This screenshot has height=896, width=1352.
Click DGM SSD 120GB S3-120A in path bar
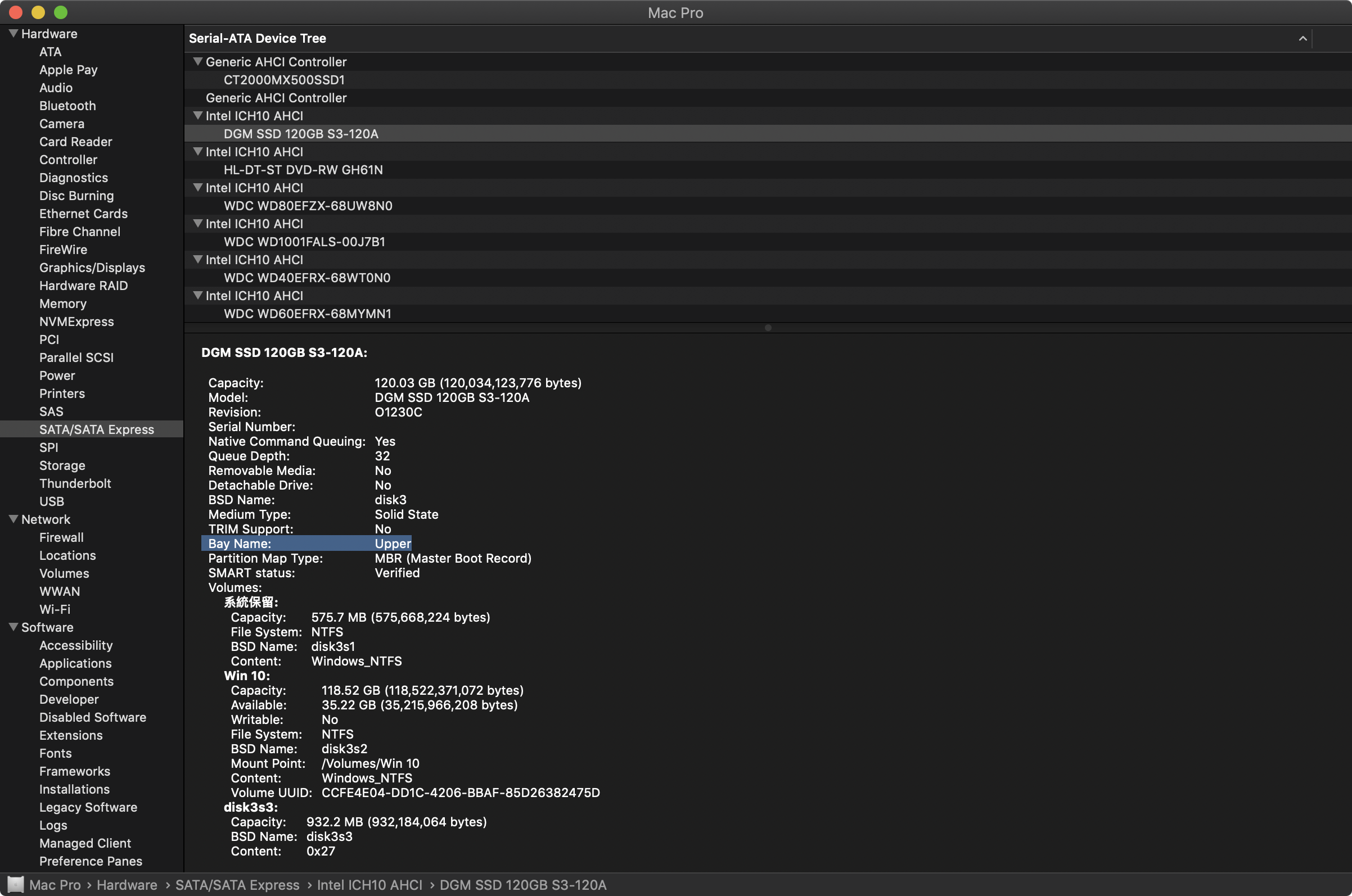[x=522, y=885]
